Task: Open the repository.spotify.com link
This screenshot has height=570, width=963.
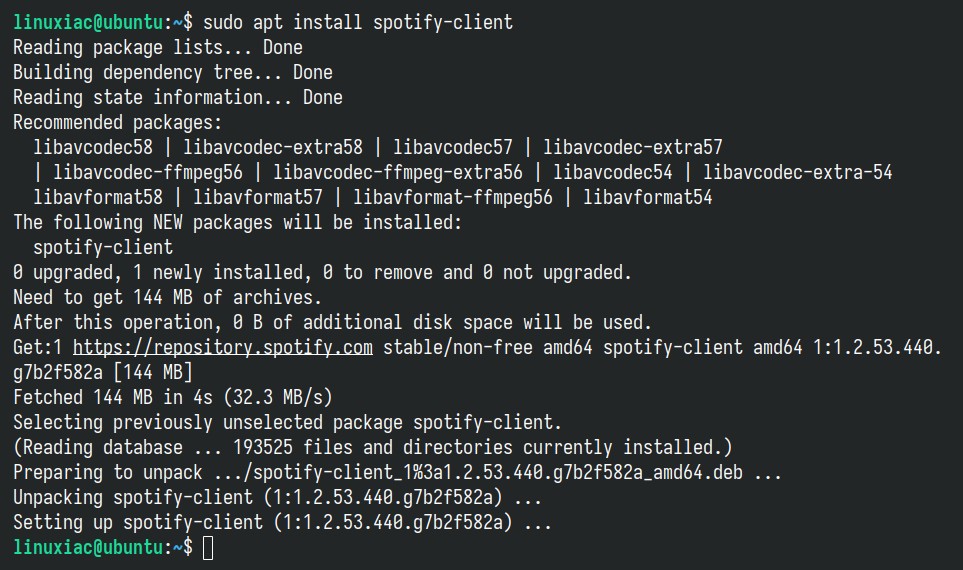Action: 223,348
